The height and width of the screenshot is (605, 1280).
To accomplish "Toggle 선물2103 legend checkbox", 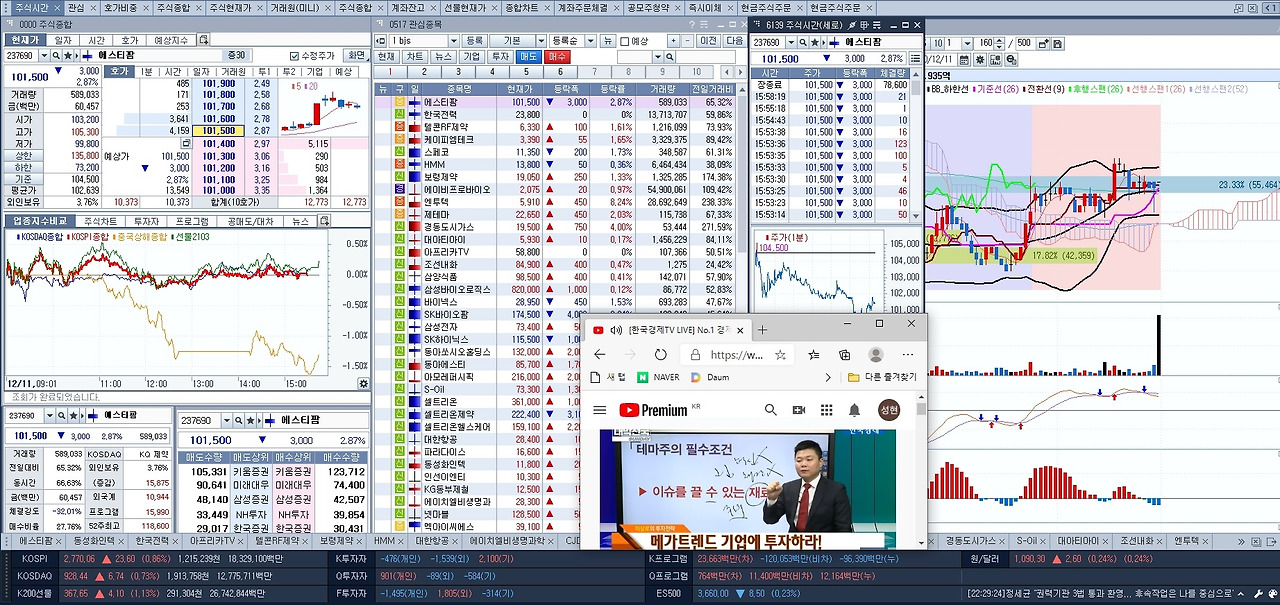I will (x=170, y=237).
